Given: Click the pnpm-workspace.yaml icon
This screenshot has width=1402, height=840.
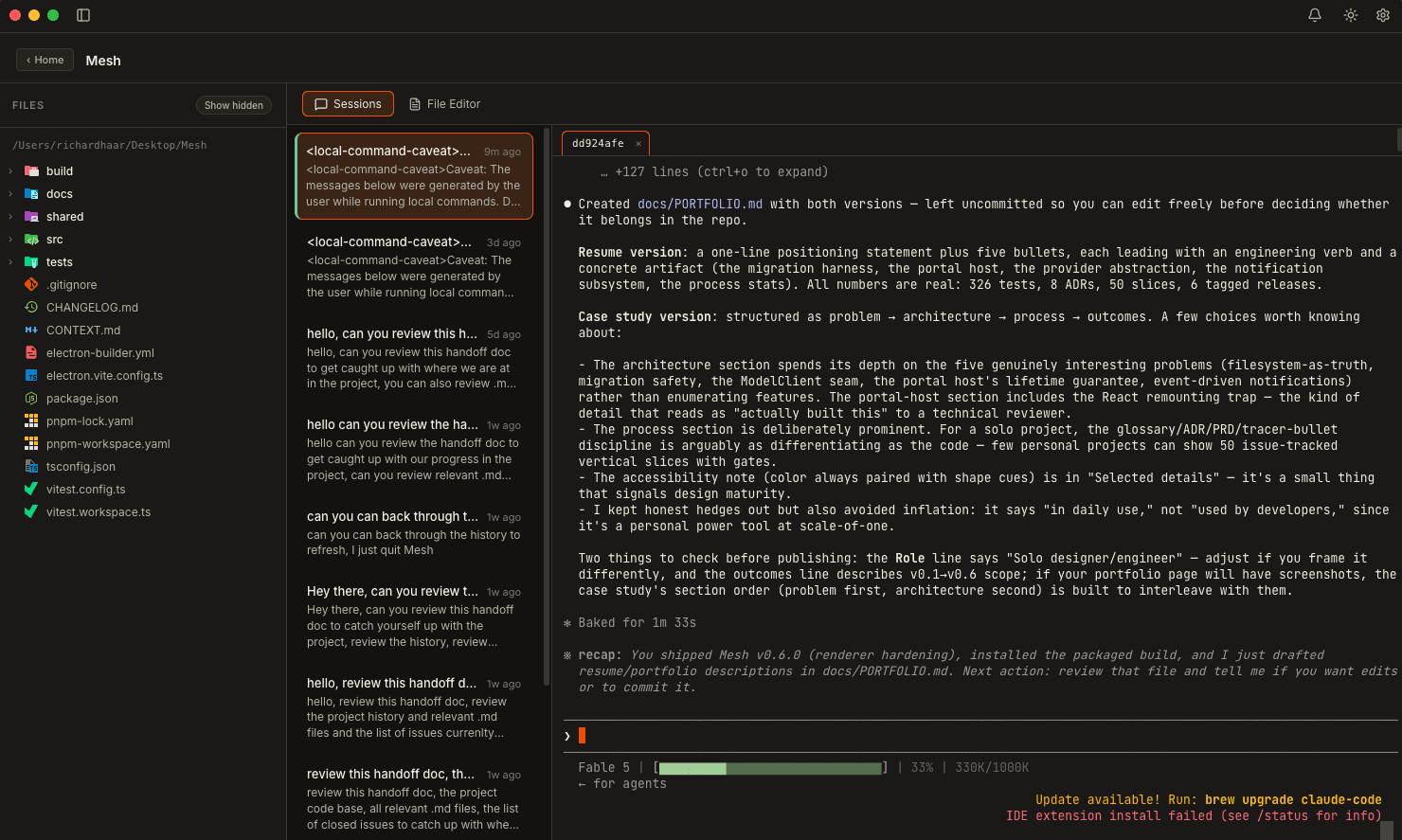Looking at the screenshot, I should (x=31, y=444).
